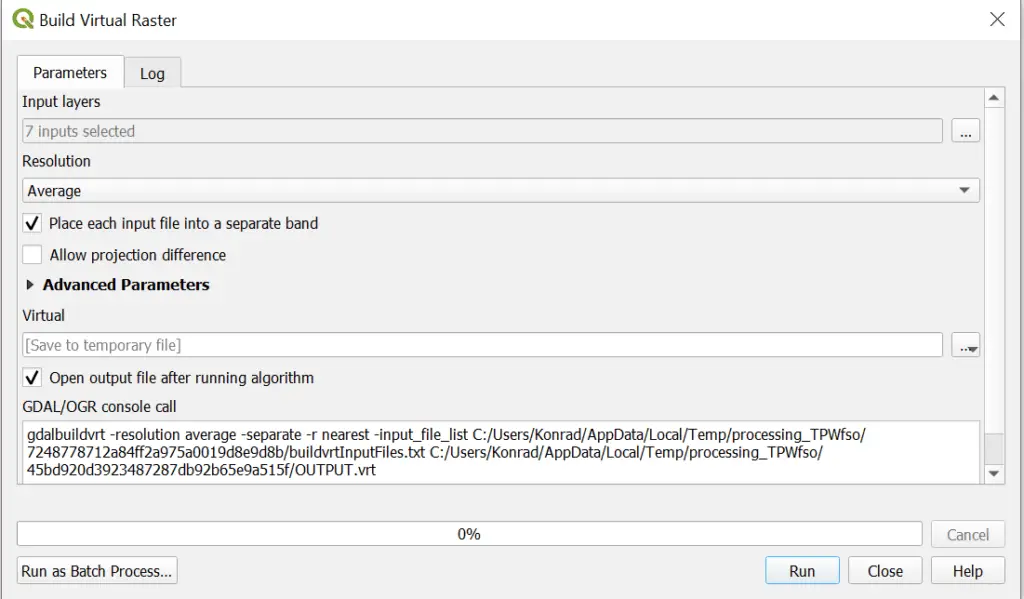Click the Close button at bottom
The height and width of the screenshot is (599, 1024).
coord(885,571)
